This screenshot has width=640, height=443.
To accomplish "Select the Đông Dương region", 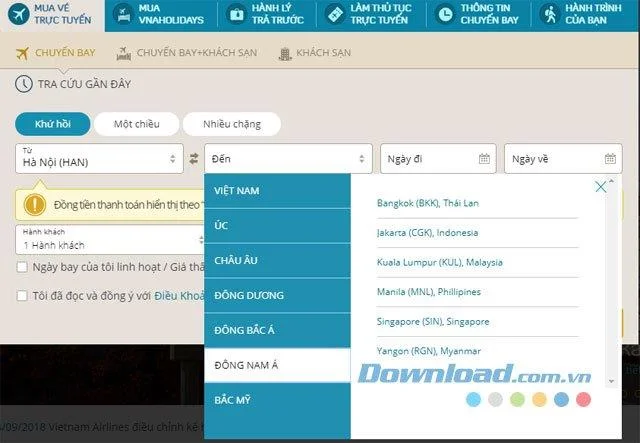I will pos(278,295).
